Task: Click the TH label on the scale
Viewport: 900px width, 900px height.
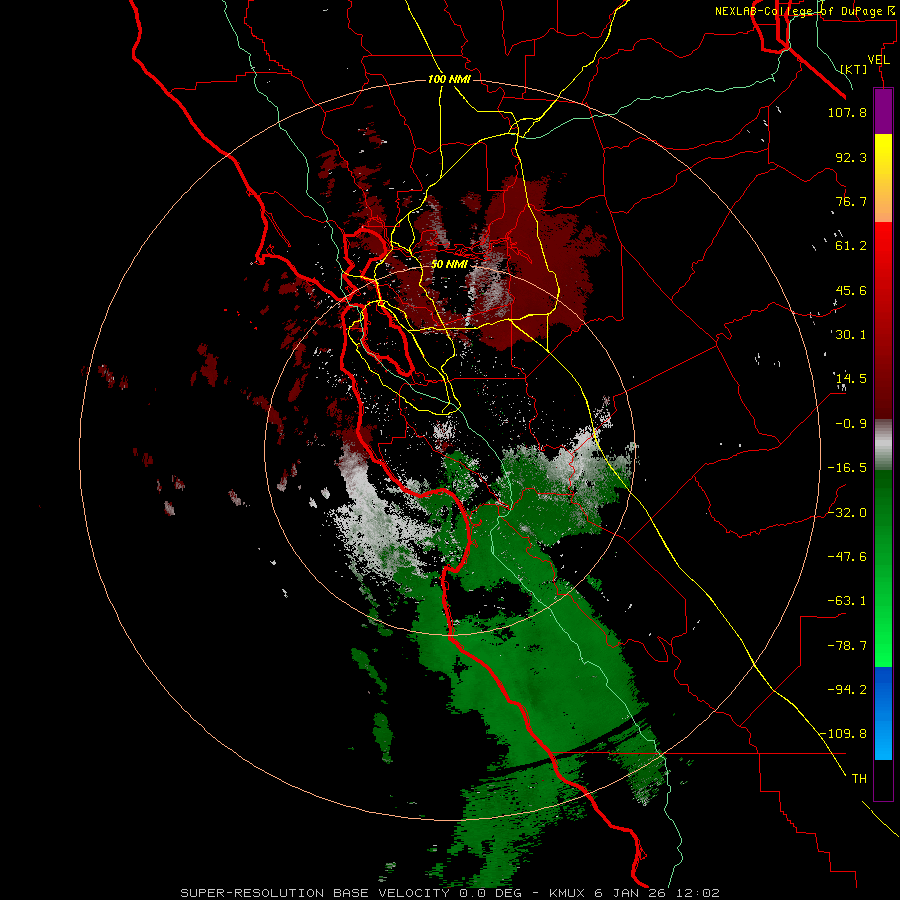Action: [859, 779]
